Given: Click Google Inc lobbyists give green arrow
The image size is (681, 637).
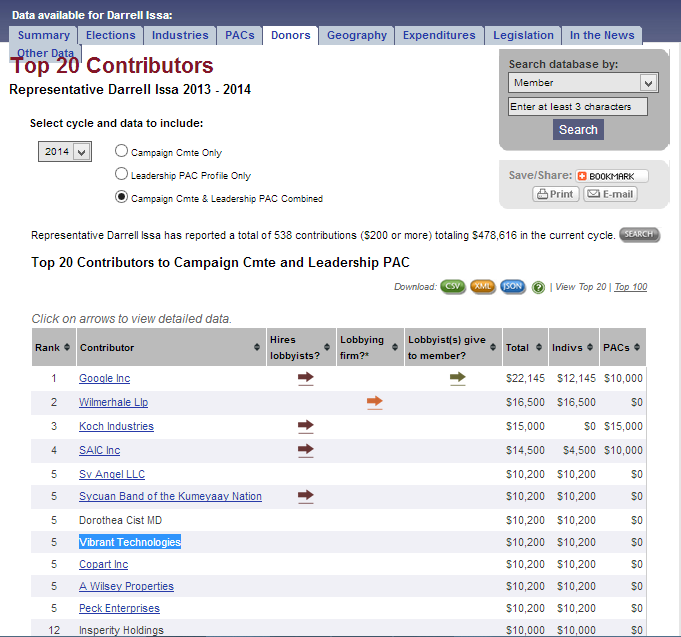Looking at the screenshot, I should [457, 378].
